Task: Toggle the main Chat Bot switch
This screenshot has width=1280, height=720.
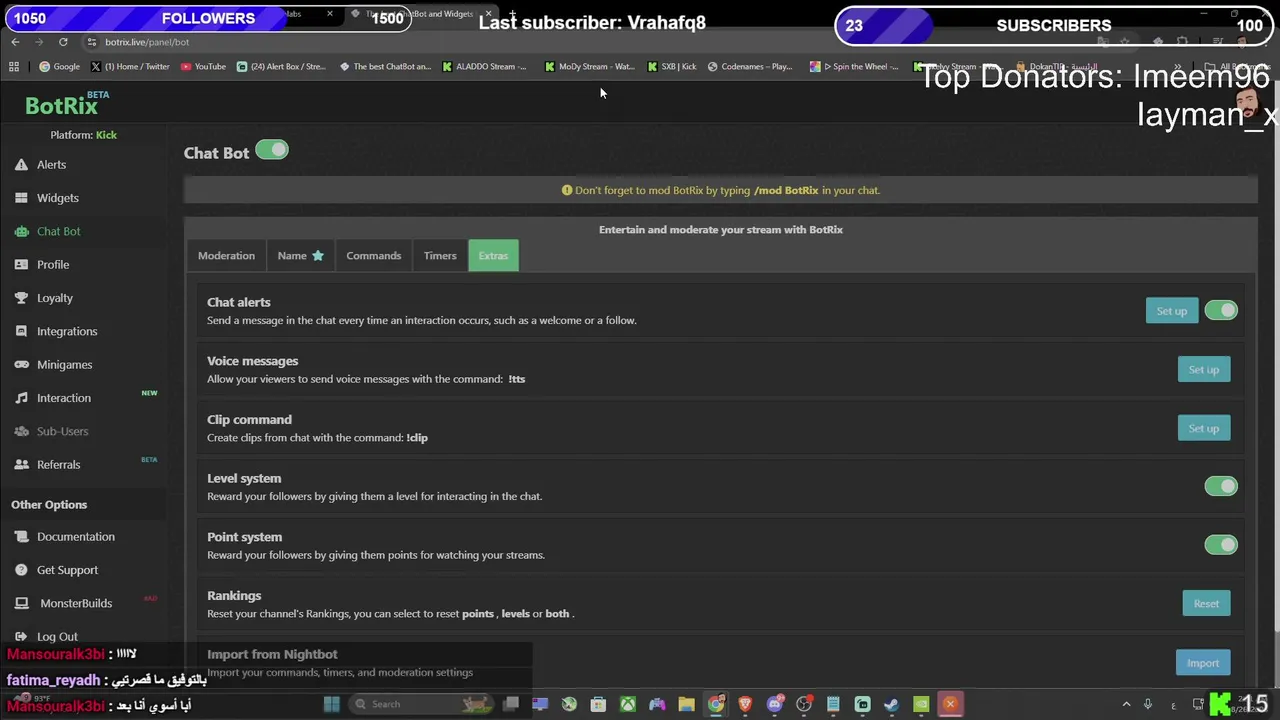Action: [x=272, y=150]
